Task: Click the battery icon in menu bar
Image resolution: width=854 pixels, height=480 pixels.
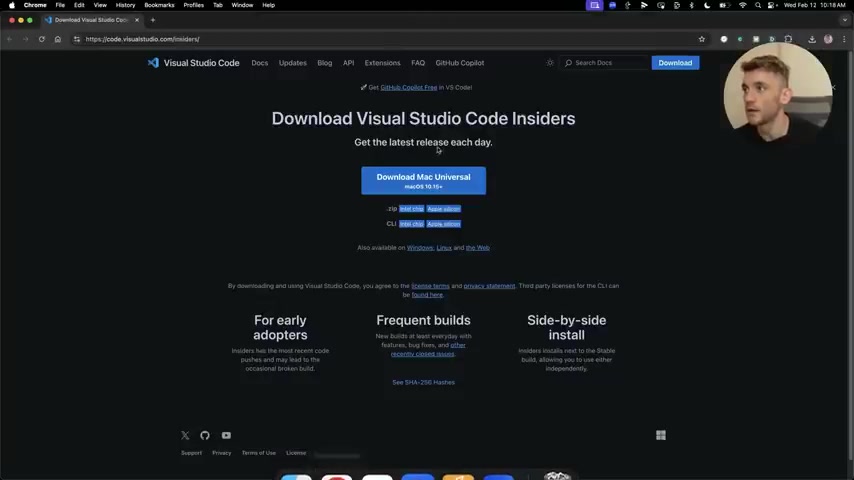Action: pos(724,5)
